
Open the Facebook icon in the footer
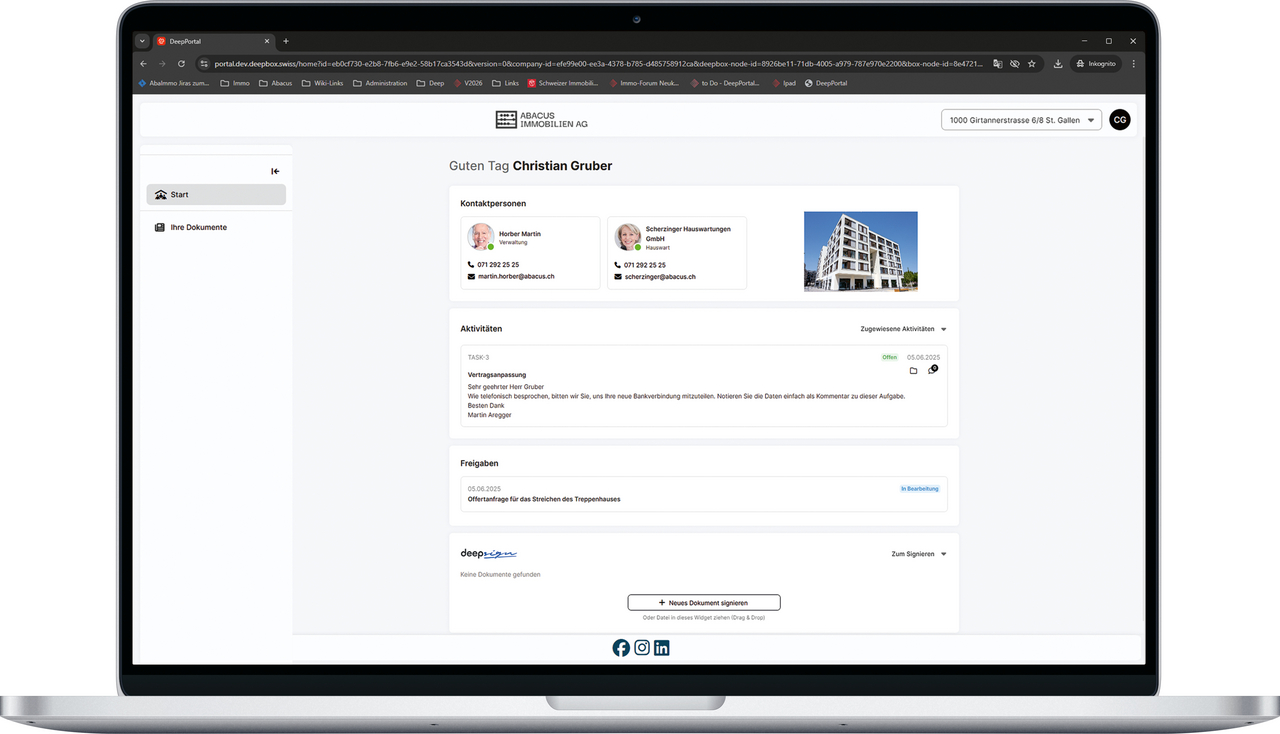[621, 648]
